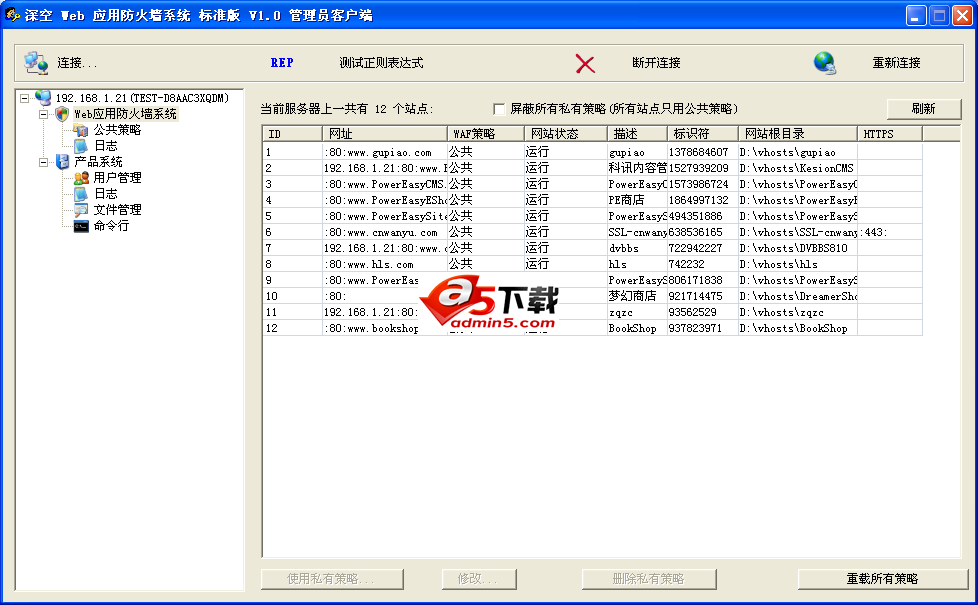This screenshot has width=978, height=605.
Task: Click the log icon under 产品系统
Action: point(80,194)
